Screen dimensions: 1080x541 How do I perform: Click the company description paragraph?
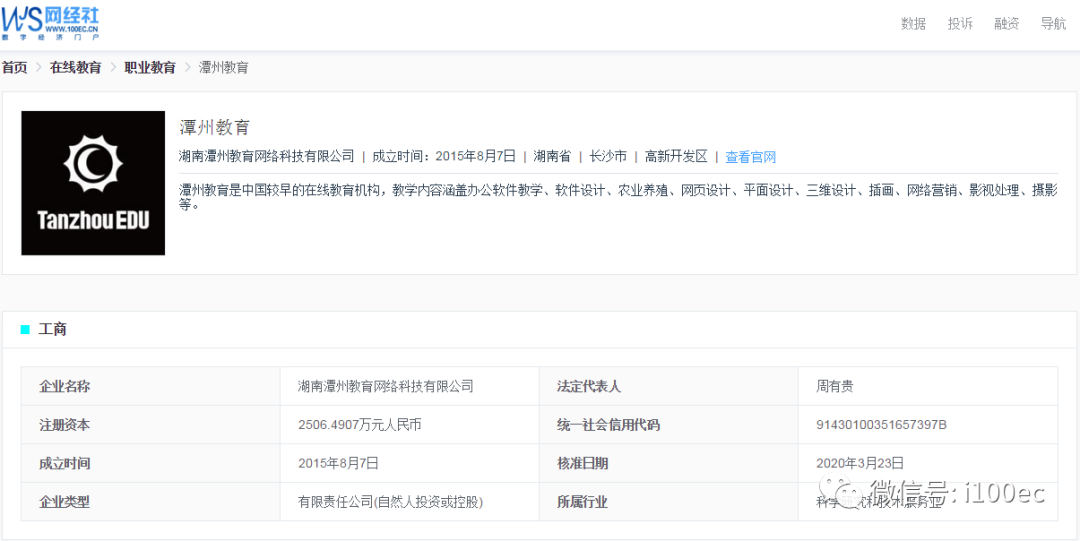pyautogui.click(x=618, y=197)
